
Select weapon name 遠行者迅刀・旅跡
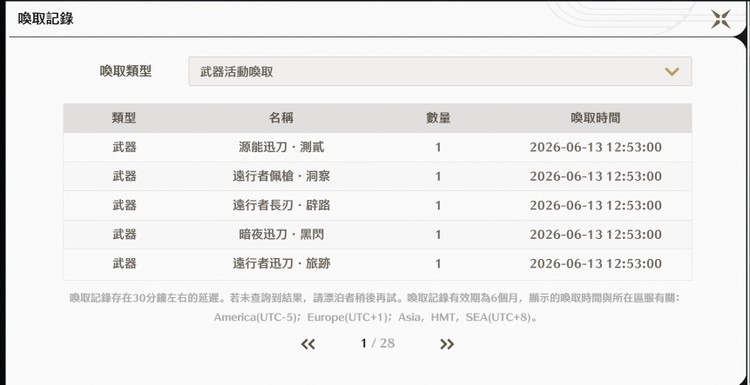click(281, 264)
